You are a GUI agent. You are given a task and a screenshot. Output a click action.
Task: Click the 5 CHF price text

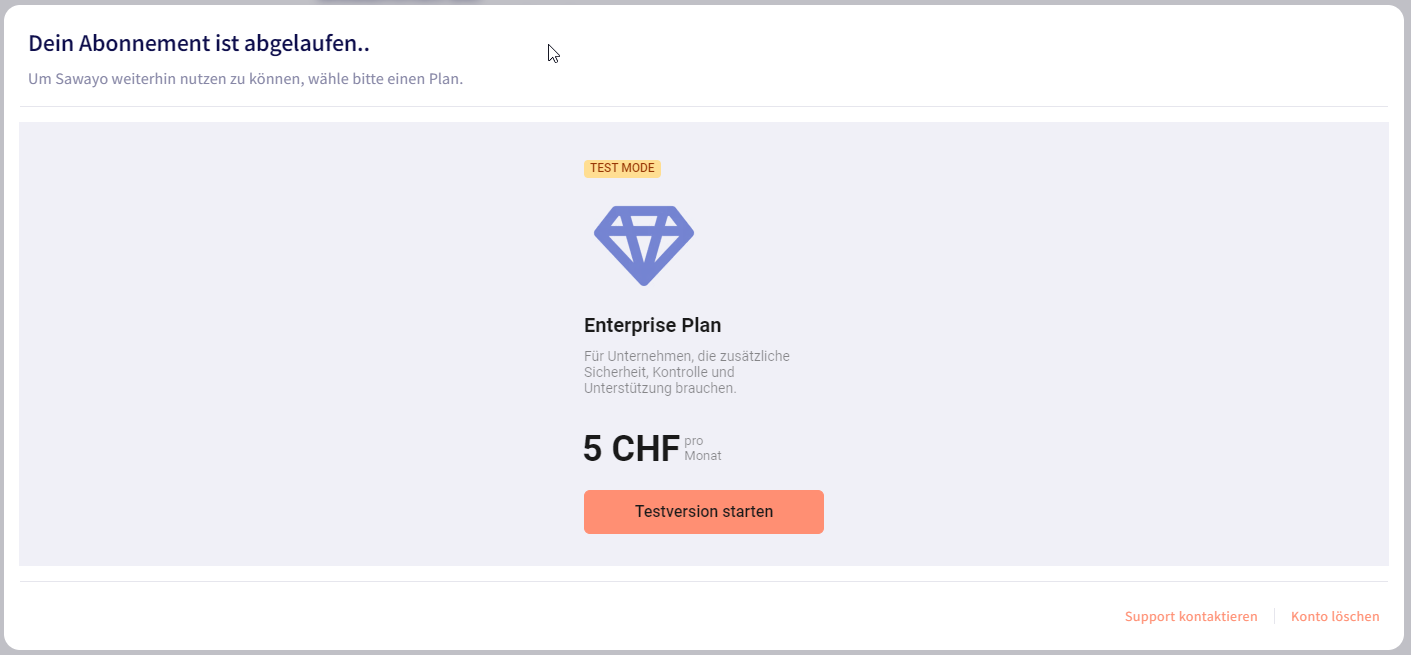click(632, 449)
